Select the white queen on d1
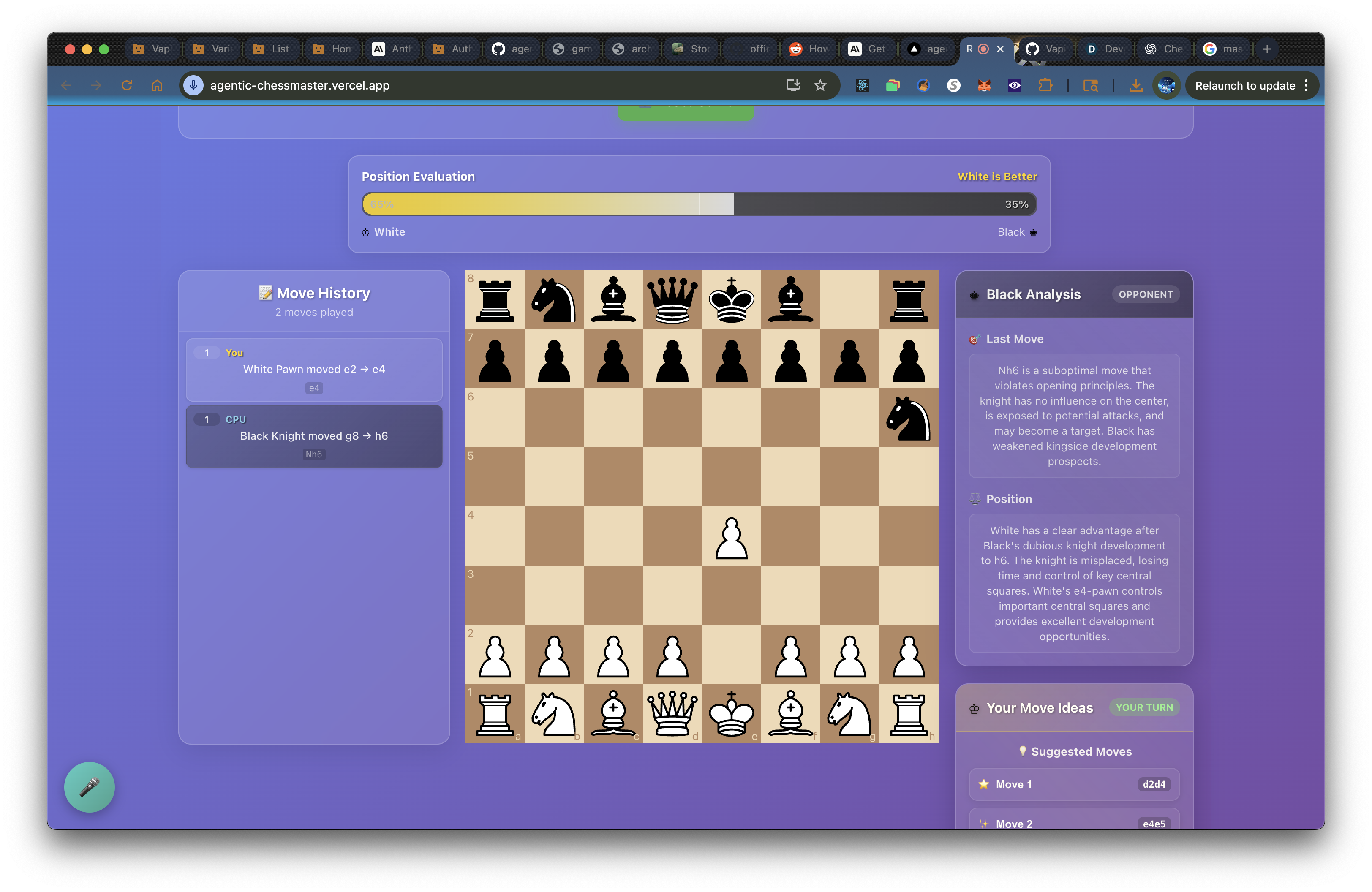This screenshot has height=892, width=1372. (x=672, y=713)
